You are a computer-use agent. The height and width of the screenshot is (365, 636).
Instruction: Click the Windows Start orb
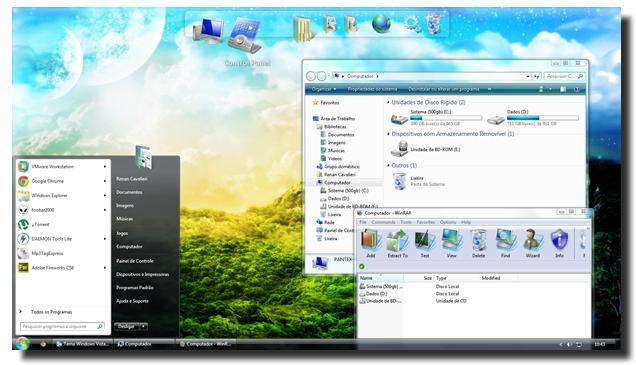click(22, 344)
